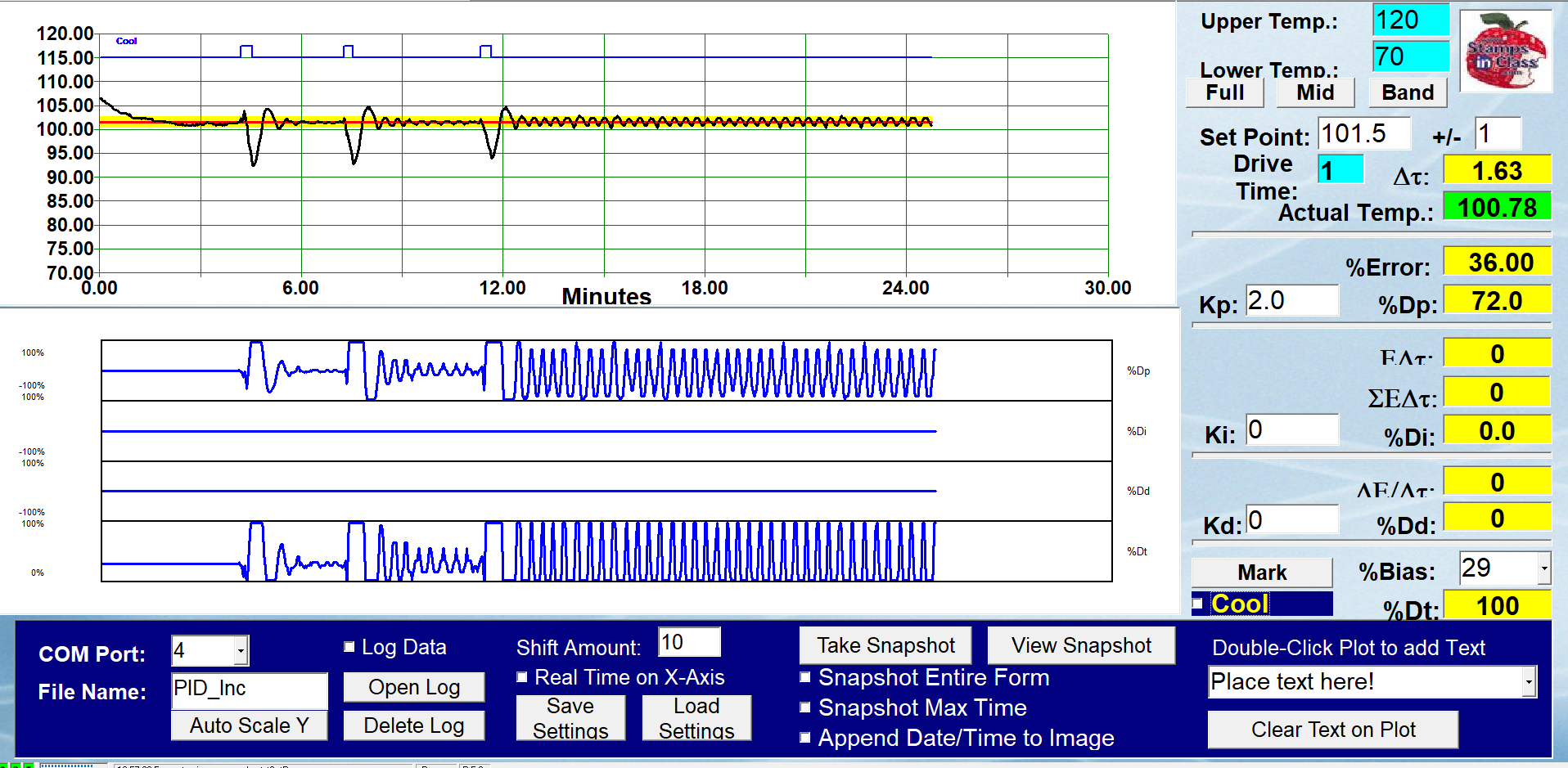Viewport: 1568px width, 768px height.
Task: Click the Drive Time field
Action: pyautogui.click(x=1340, y=170)
